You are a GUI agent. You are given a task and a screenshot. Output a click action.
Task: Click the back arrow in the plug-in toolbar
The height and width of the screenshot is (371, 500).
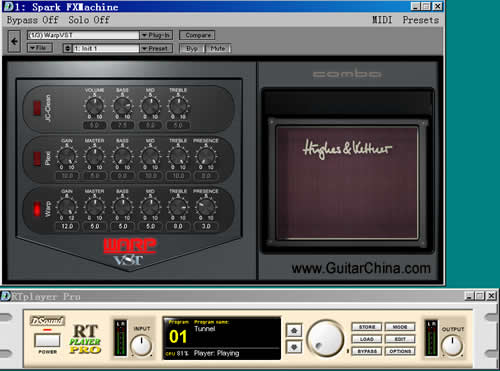point(14,41)
